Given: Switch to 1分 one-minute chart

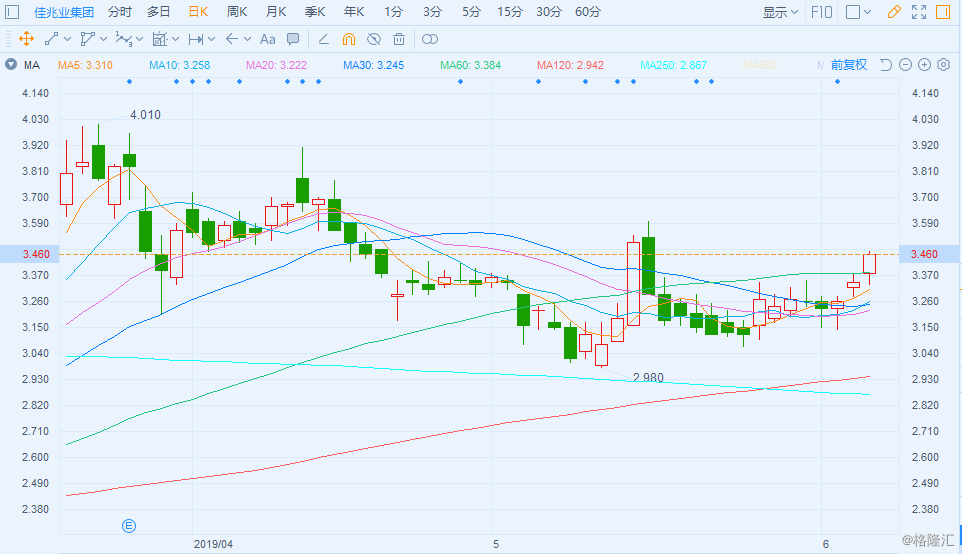Looking at the screenshot, I should 393,12.
